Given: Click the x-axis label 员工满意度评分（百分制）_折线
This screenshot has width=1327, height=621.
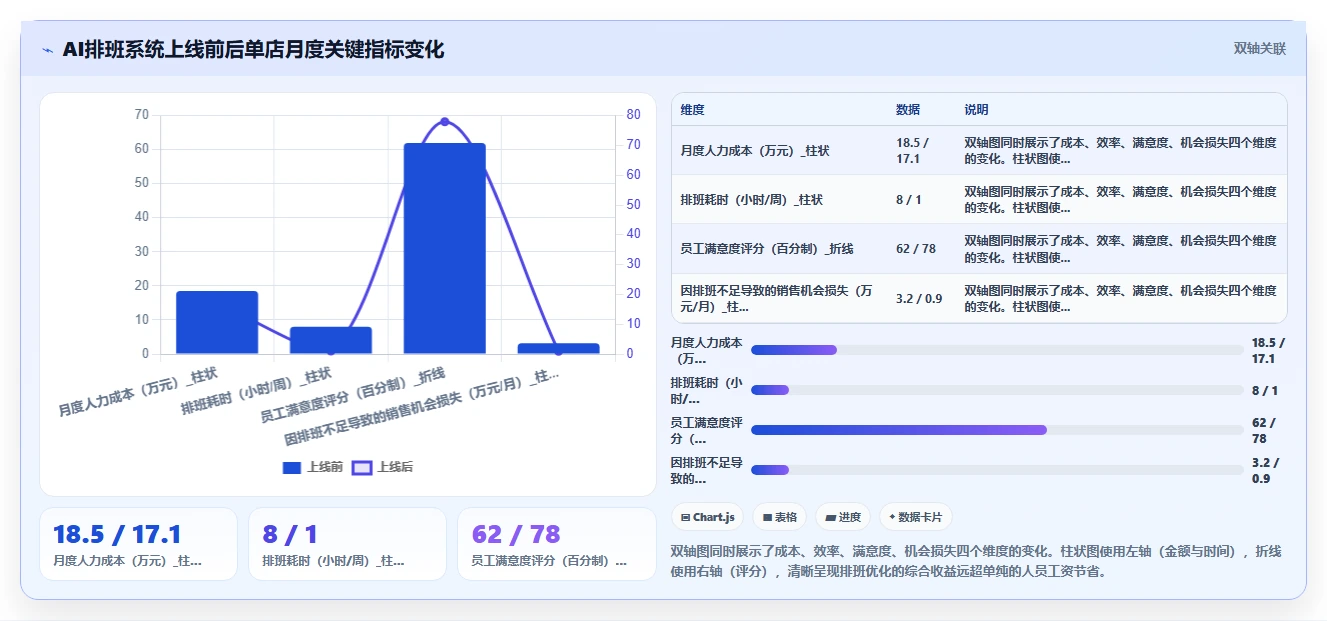Looking at the screenshot, I should 353,395.
